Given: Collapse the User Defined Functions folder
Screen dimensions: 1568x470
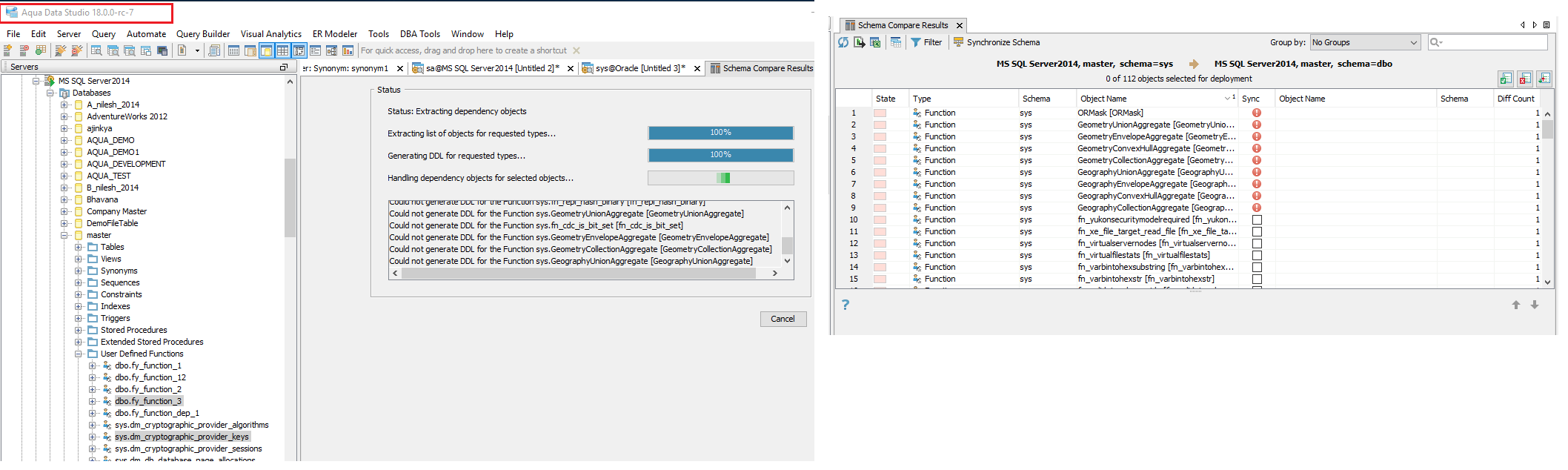Looking at the screenshot, I should coord(78,354).
